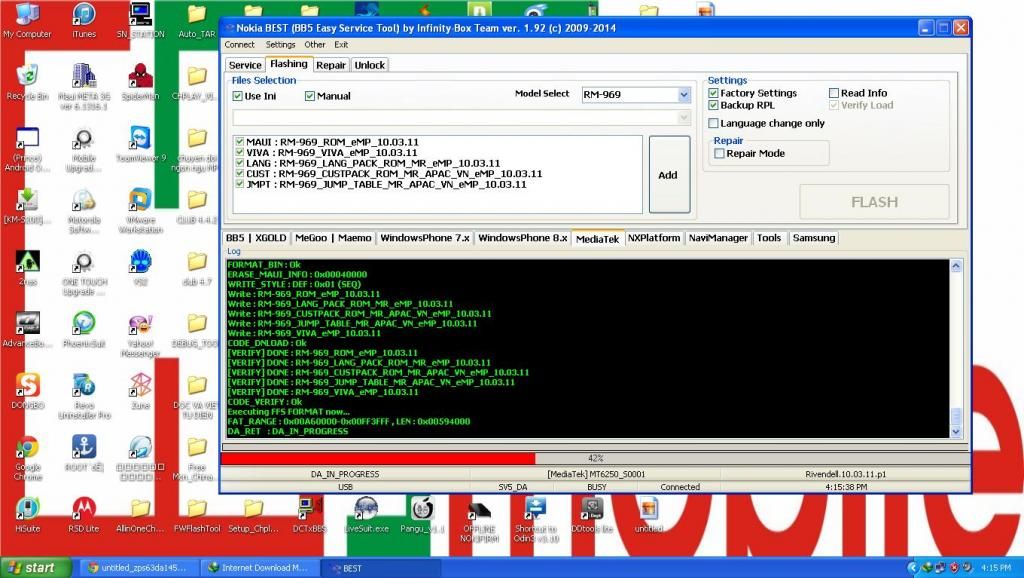Launch iTunes from the desktop
The image size is (1024, 578).
coord(84,20)
